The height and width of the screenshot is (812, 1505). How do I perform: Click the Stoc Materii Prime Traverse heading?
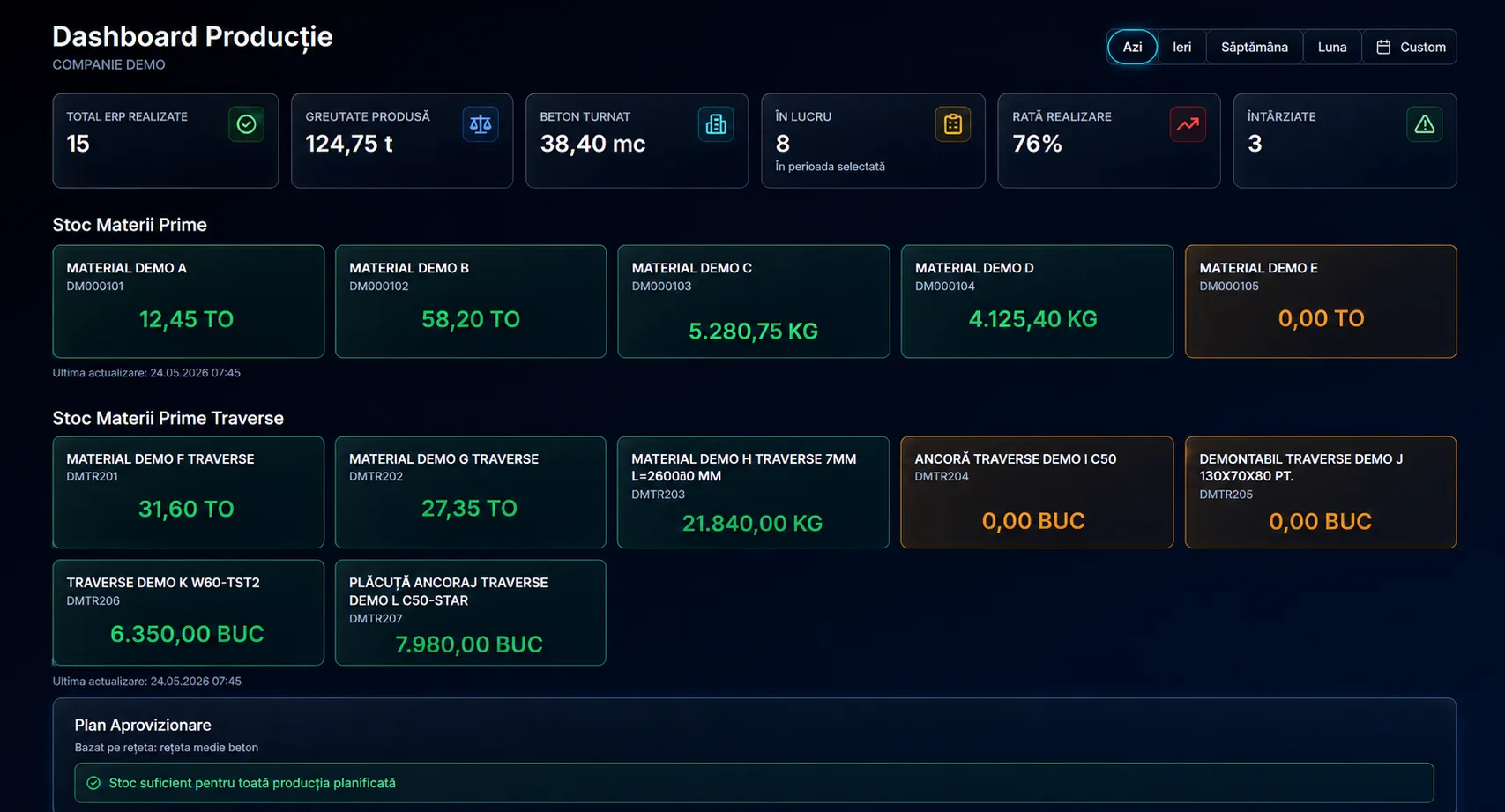click(168, 418)
